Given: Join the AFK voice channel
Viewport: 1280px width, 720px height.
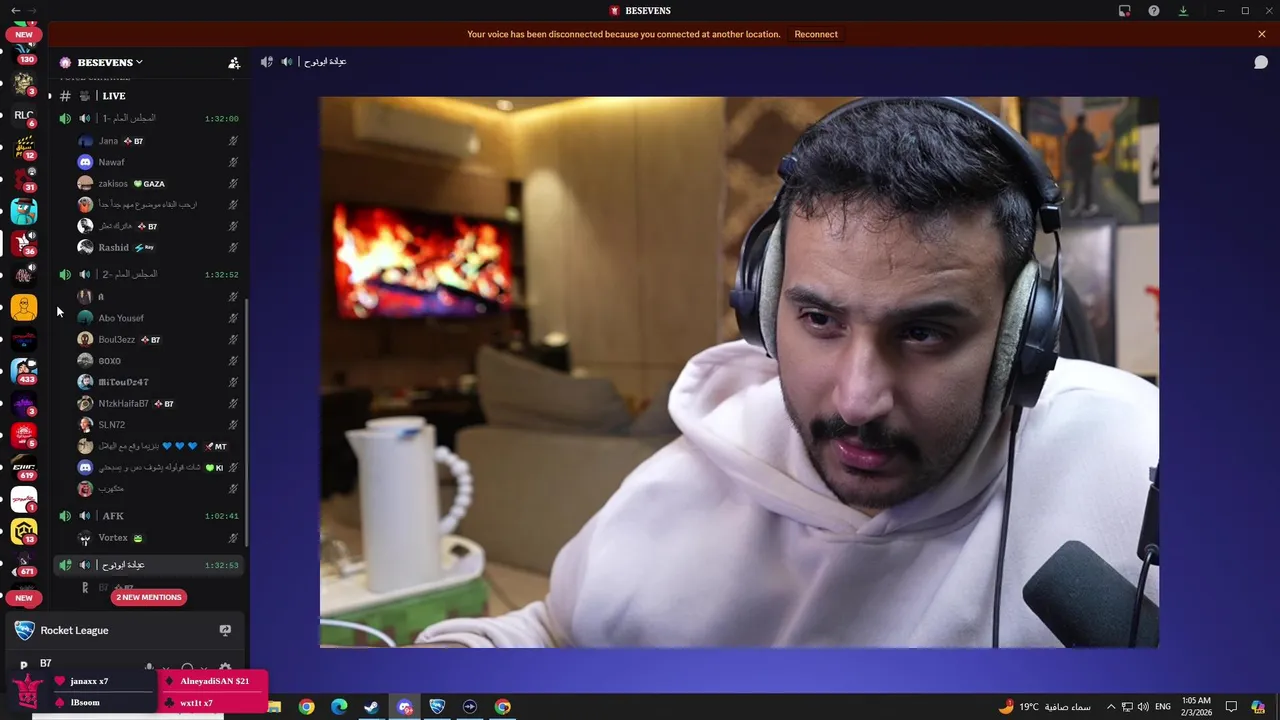Looking at the screenshot, I should [148, 516].
